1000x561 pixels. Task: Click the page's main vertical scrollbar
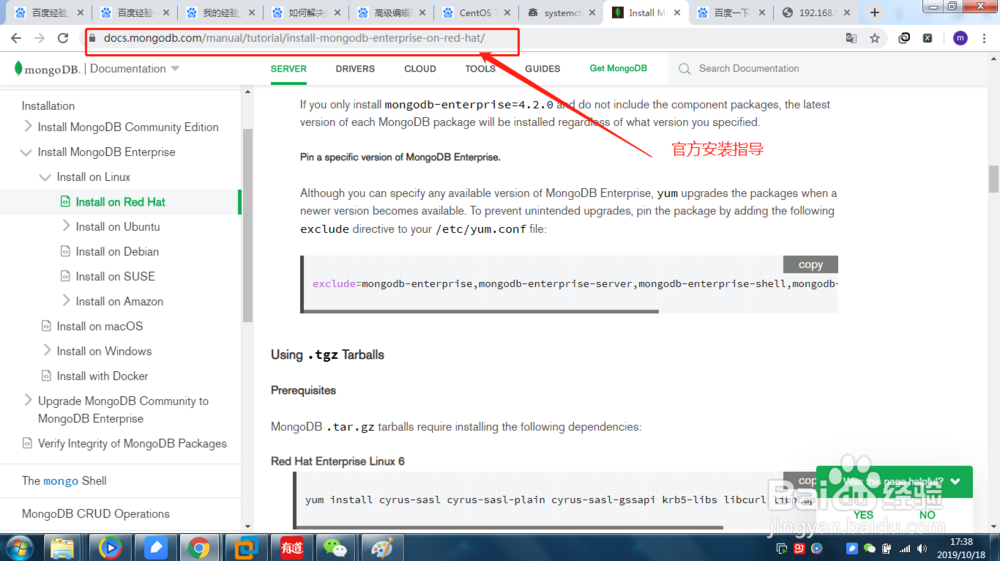coord(994,179)
